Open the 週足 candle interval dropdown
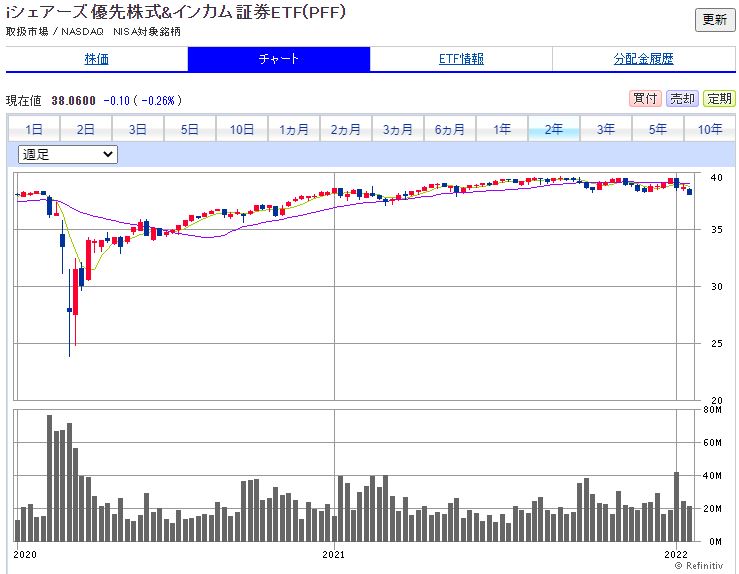The width and height of the screenshot is (739, 574). 68,155
